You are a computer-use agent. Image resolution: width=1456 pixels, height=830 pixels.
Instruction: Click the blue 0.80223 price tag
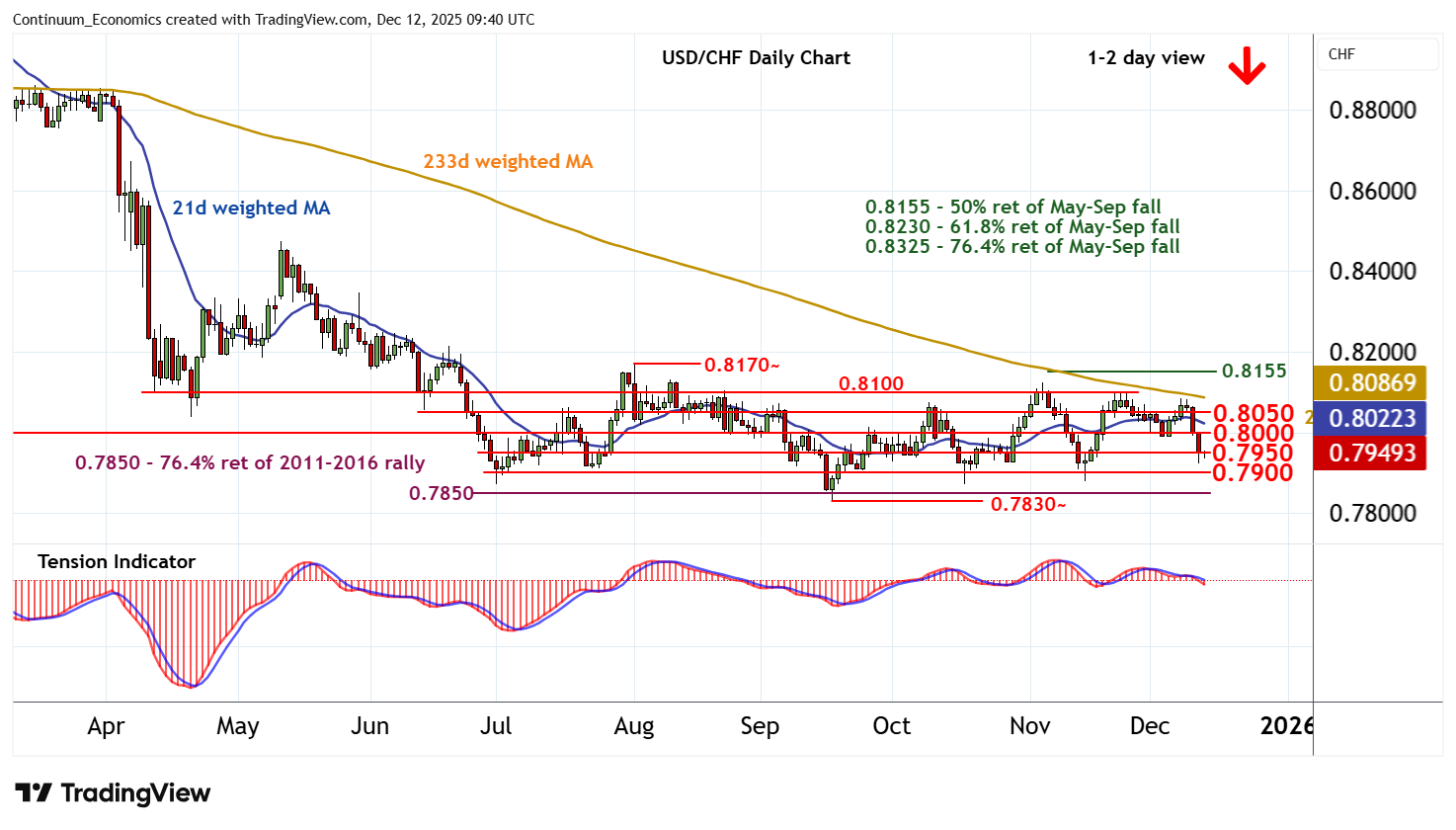click(x=1370, y=418)
